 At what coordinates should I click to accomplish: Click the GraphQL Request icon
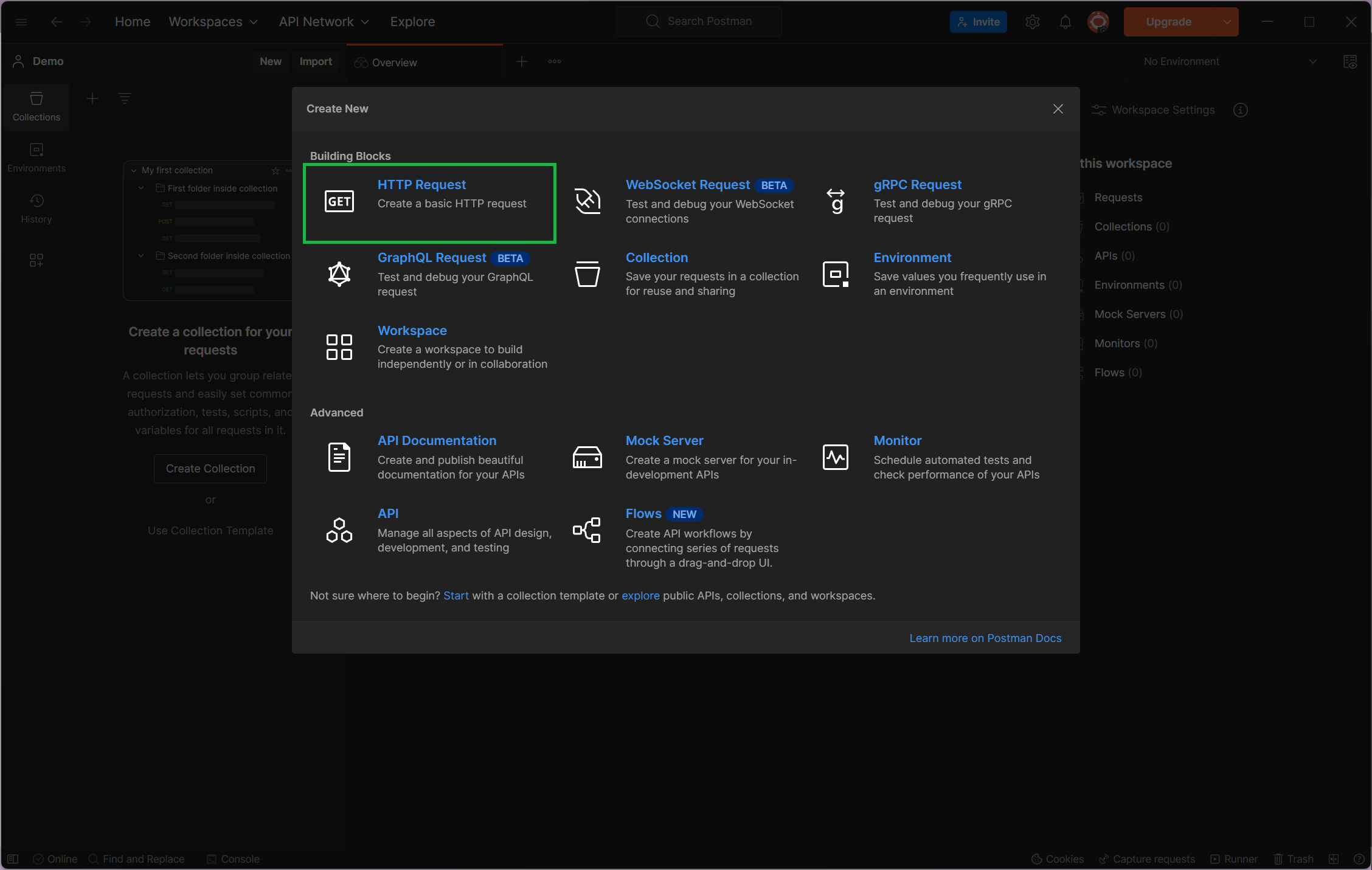click(339, 274)
